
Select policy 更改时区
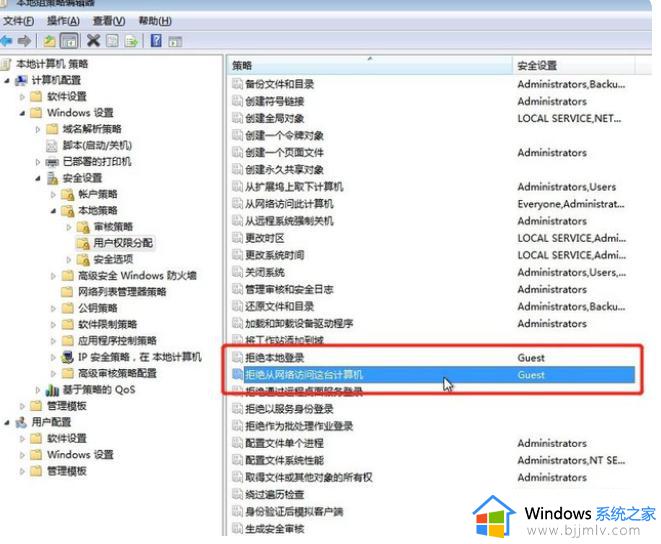265,238
